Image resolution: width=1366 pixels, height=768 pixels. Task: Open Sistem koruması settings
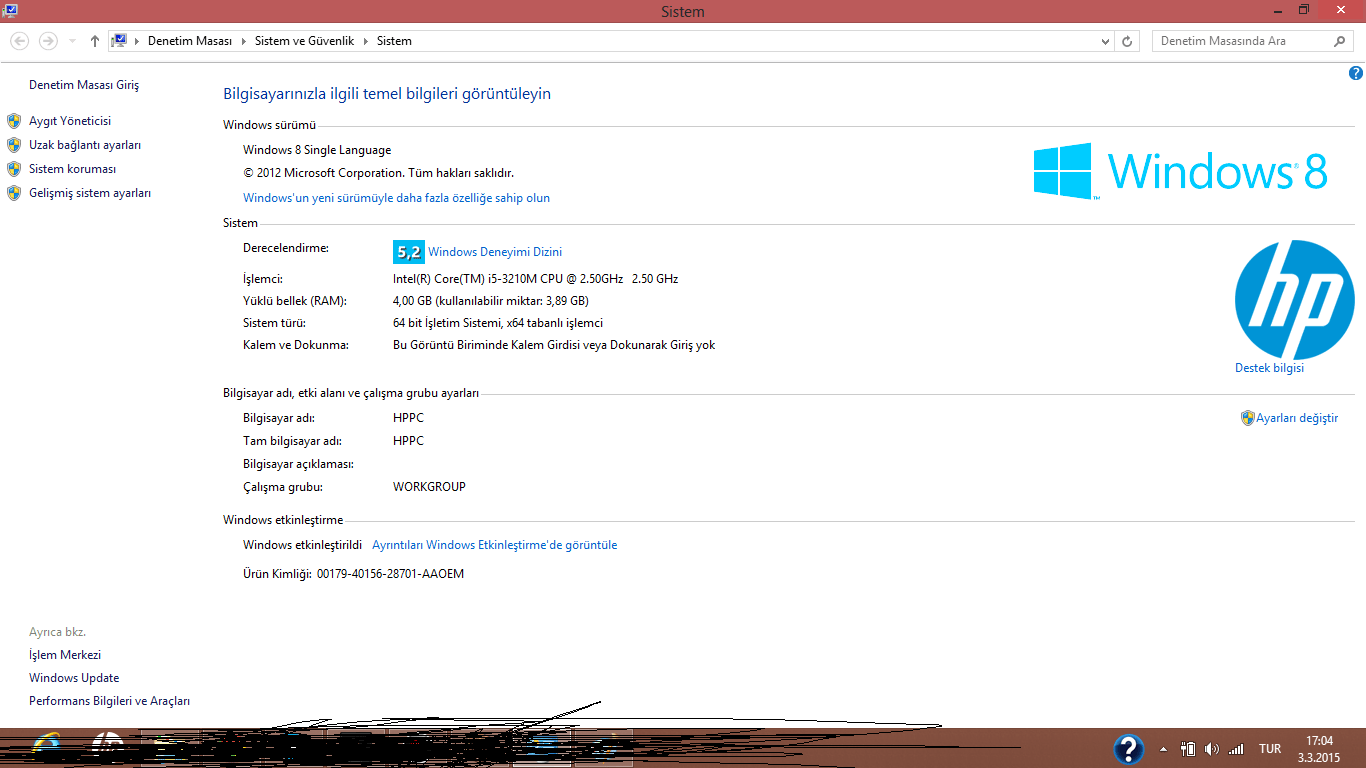pyautogui.click(x=72, y=169)
